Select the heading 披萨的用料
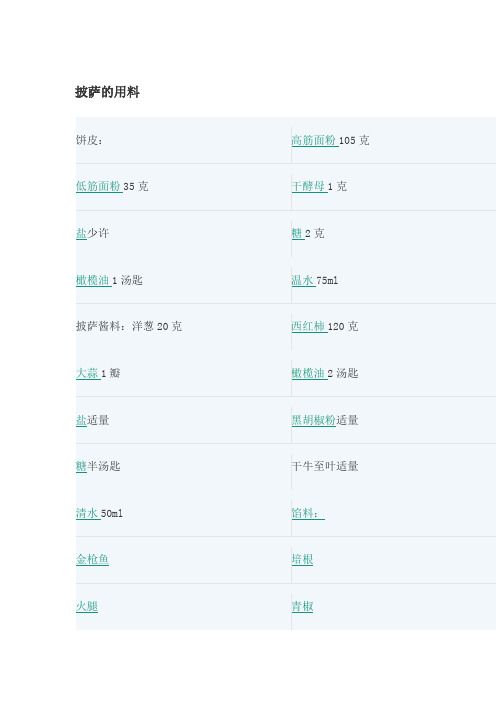496x702 pixels. click(107, 92)
